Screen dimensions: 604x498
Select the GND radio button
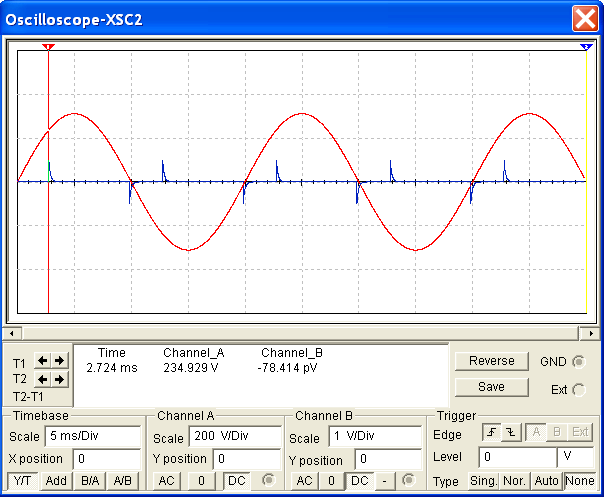click(579, 361)
